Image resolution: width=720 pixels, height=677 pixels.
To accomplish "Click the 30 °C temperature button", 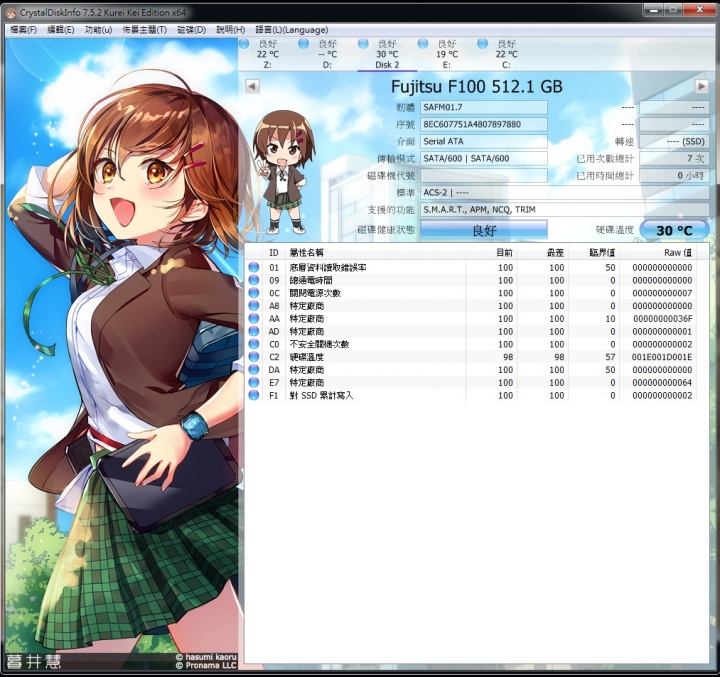I will pyautogui.click(x=674, y=230).
